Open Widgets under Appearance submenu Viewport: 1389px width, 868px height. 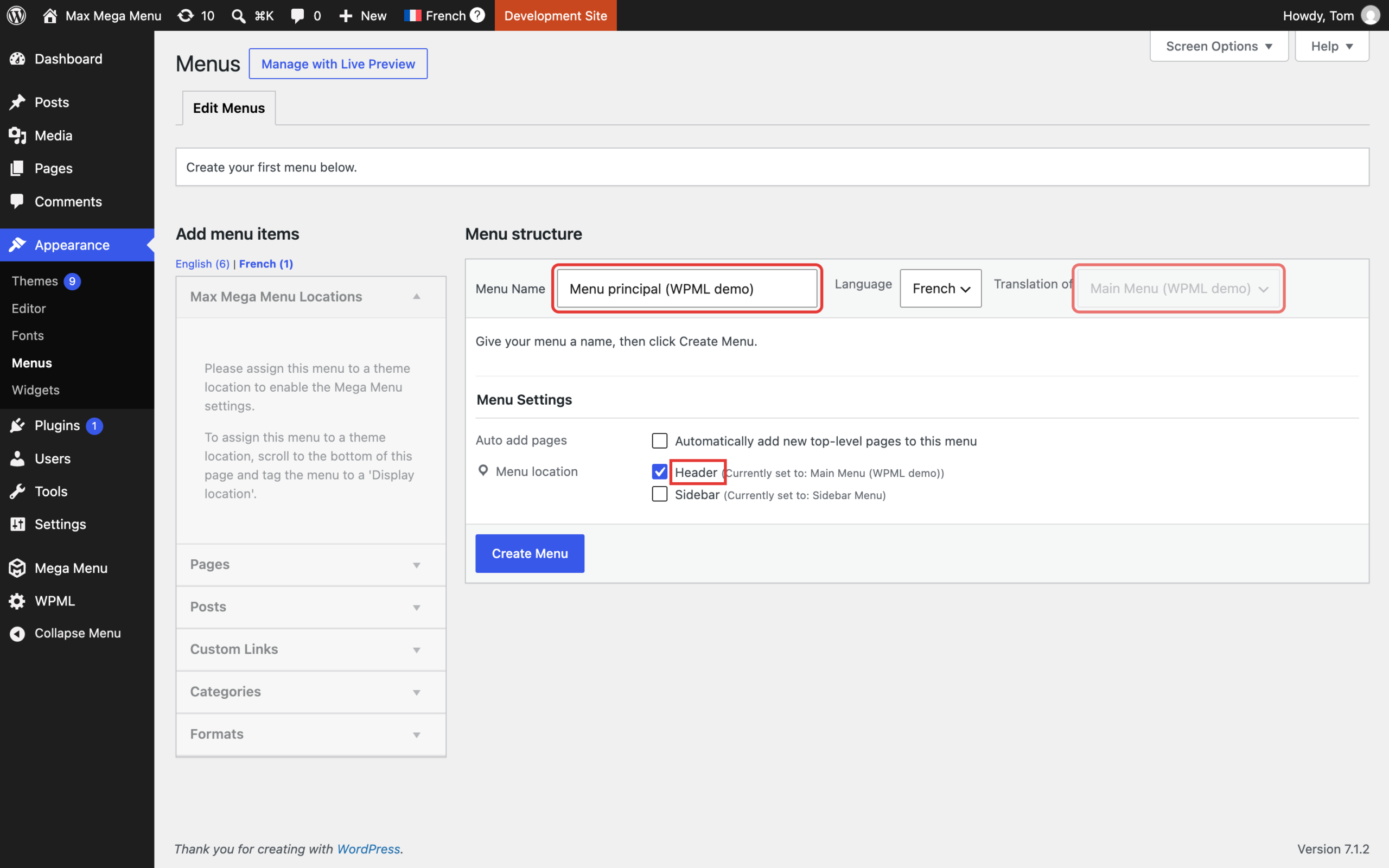click(36, 390)
